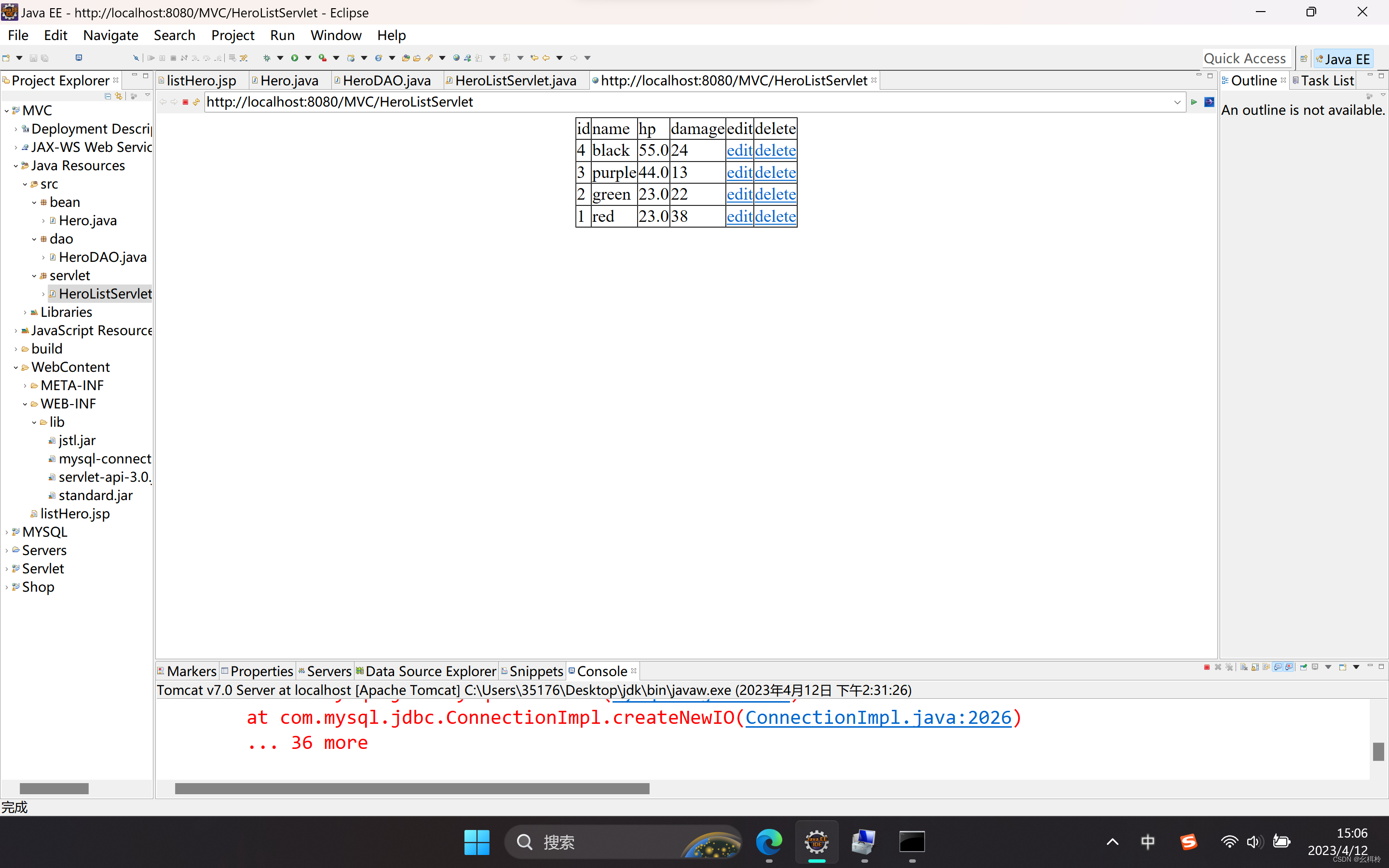The width and height of the screenshot is (1389, 868).
Task: Toggle Show Console on standard output change
Action: click(x=1278, y=667)
